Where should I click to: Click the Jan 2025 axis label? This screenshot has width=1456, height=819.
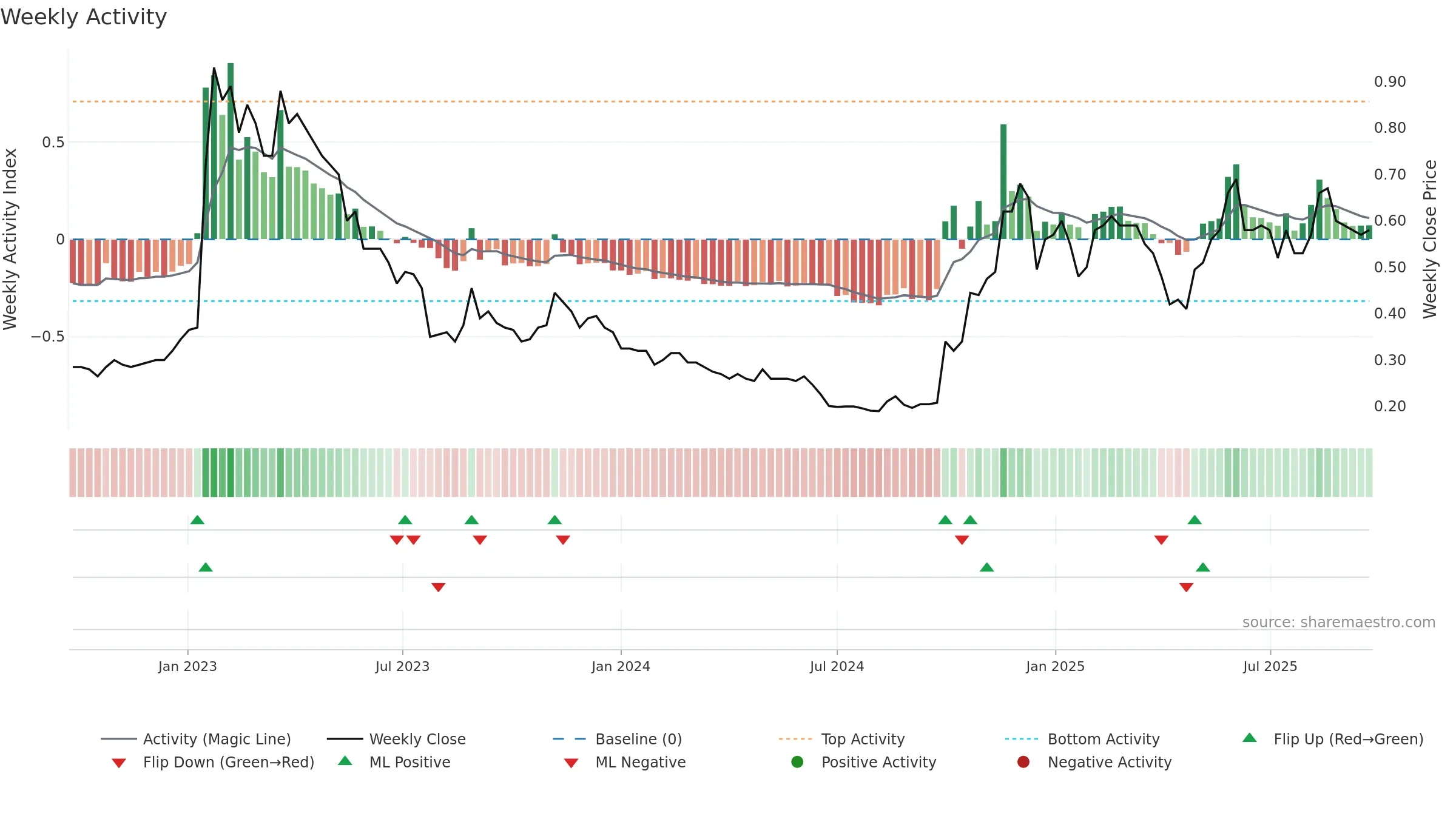pyautogui.click(x=1055, y=666)
